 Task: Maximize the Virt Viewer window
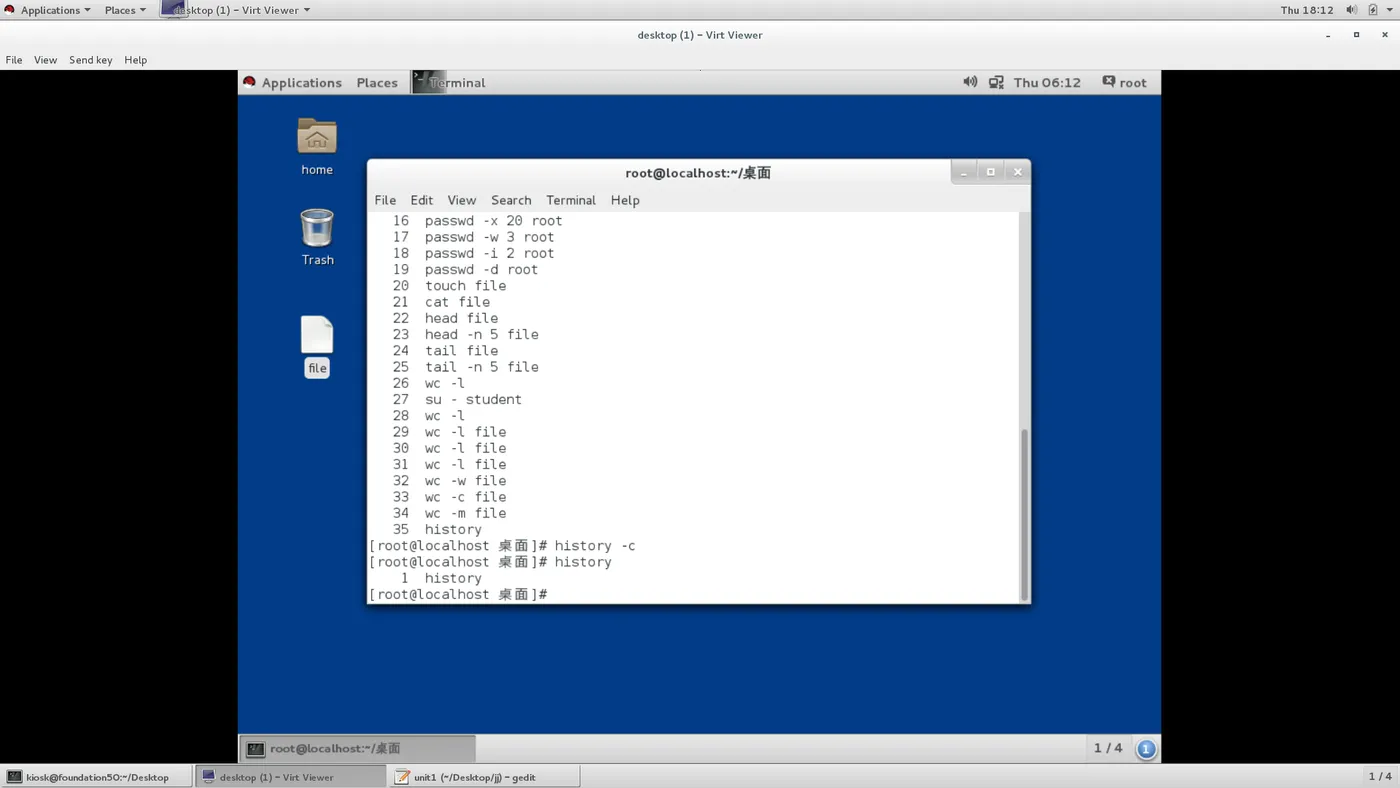[x=1356, y=35]
